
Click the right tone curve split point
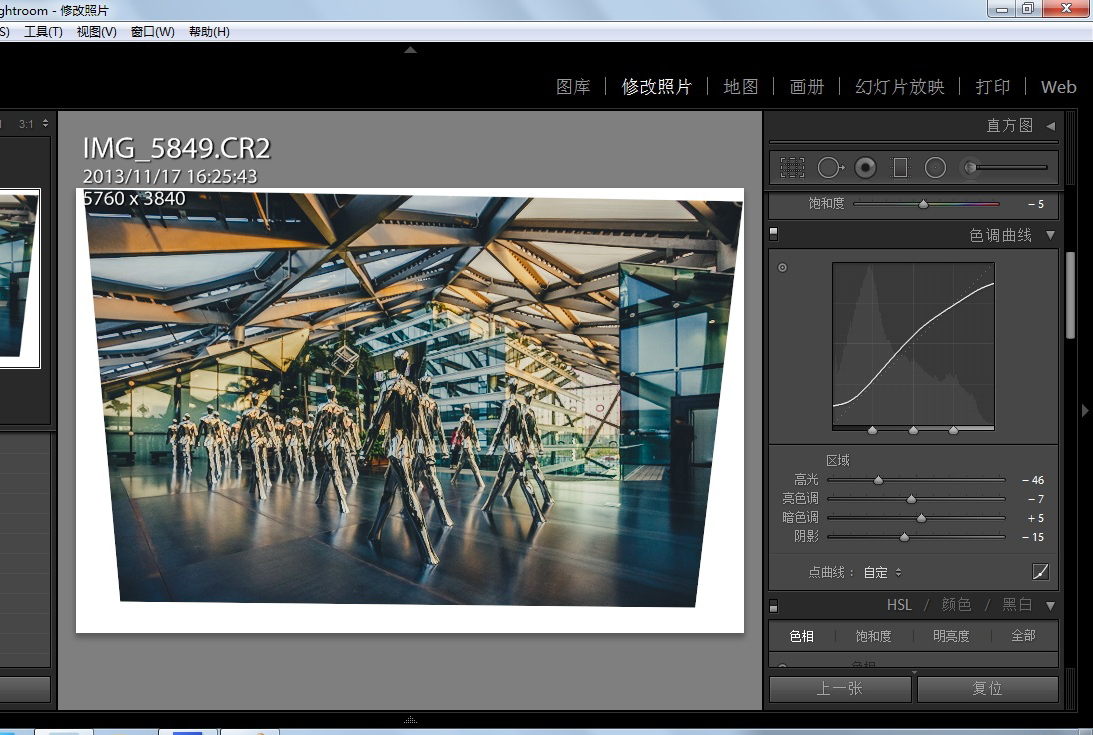pos(954,430)
